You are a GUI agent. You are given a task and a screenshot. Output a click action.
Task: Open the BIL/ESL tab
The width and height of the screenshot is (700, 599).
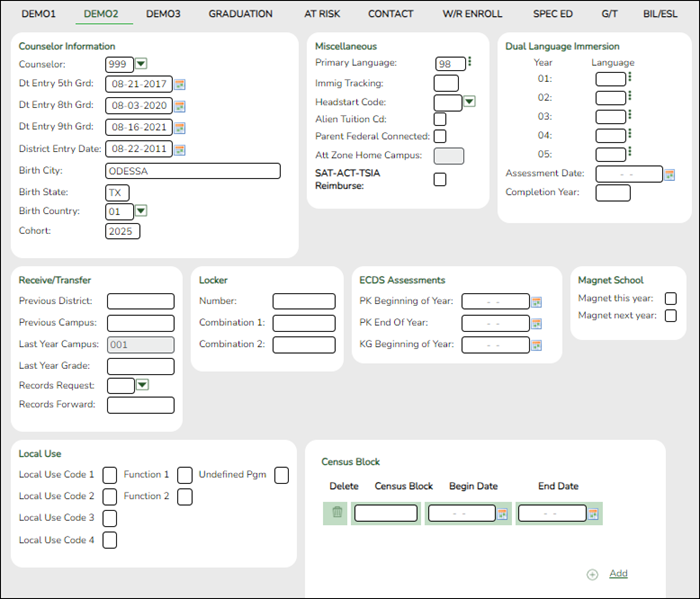point(660,14)
